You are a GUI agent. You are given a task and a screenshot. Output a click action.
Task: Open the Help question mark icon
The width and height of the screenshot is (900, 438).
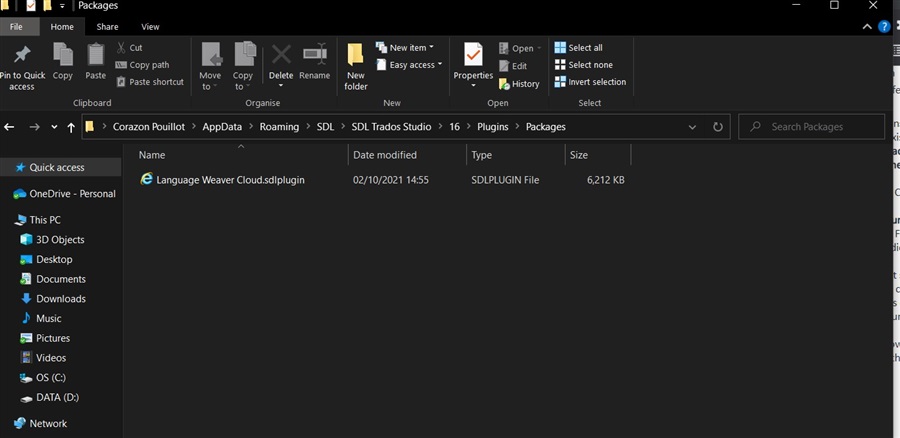coord(885,27)
